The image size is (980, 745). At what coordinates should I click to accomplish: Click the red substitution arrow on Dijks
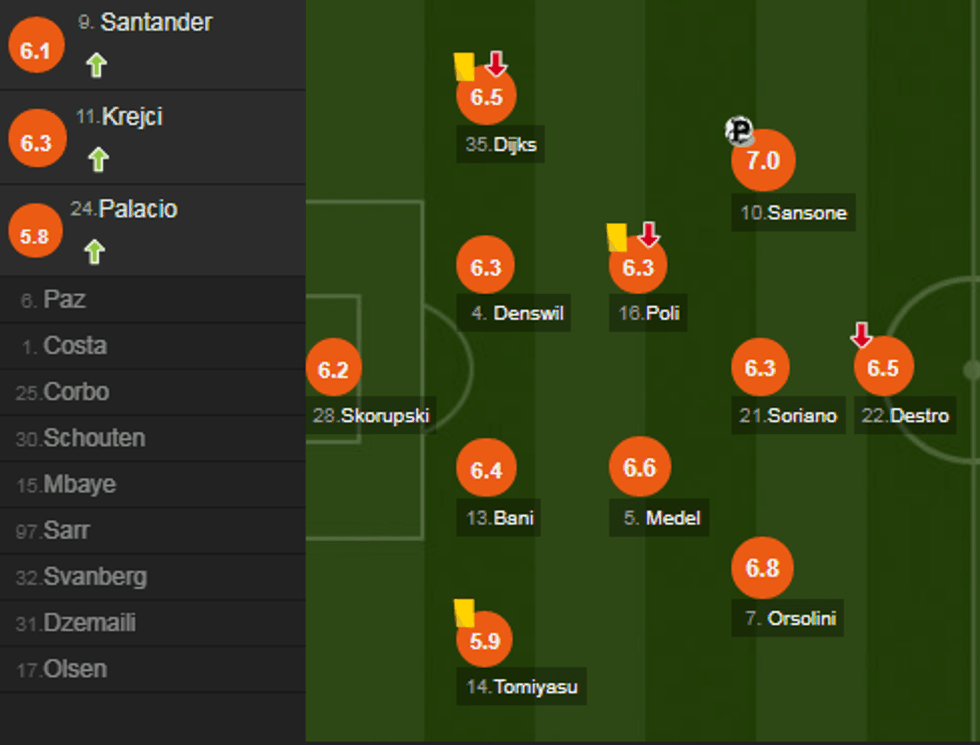[x=496, y=65]
